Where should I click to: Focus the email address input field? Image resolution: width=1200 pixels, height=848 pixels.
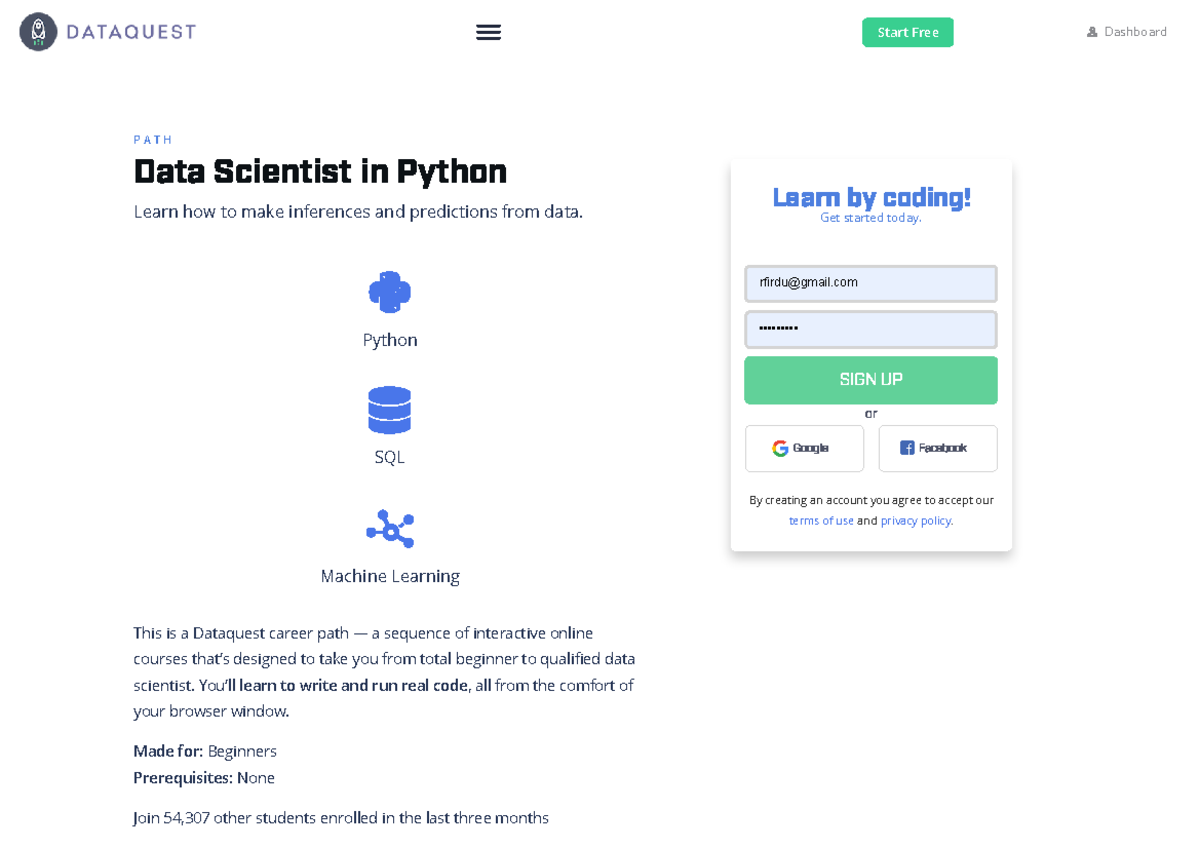870,283
